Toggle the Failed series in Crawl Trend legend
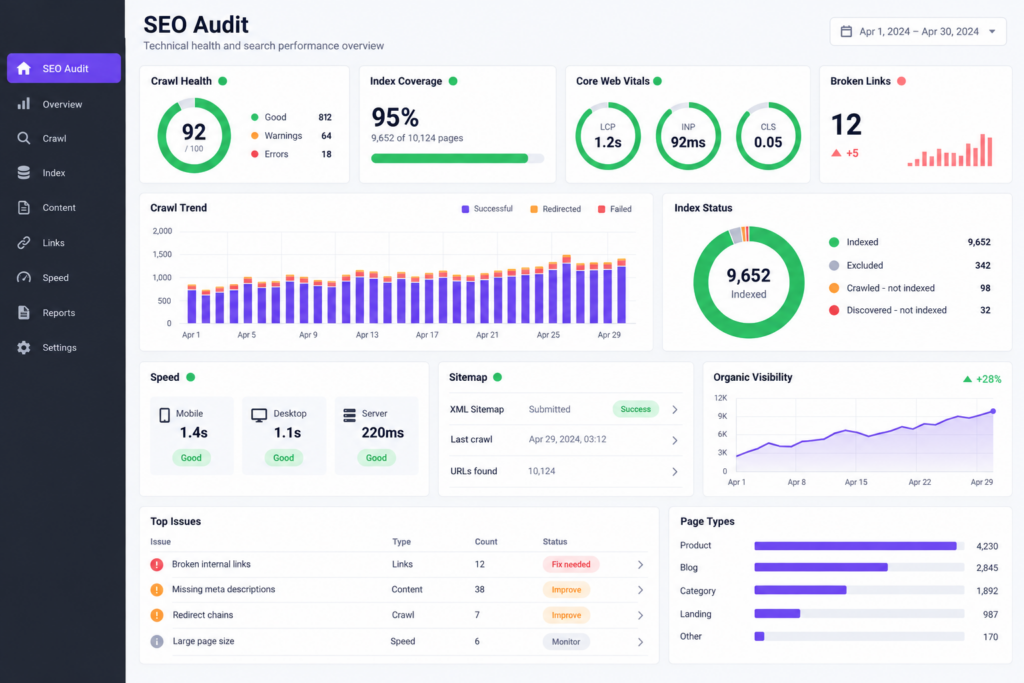Viewport: 1024px width, 683px height. pyautogui.click(x=615, y=209)
